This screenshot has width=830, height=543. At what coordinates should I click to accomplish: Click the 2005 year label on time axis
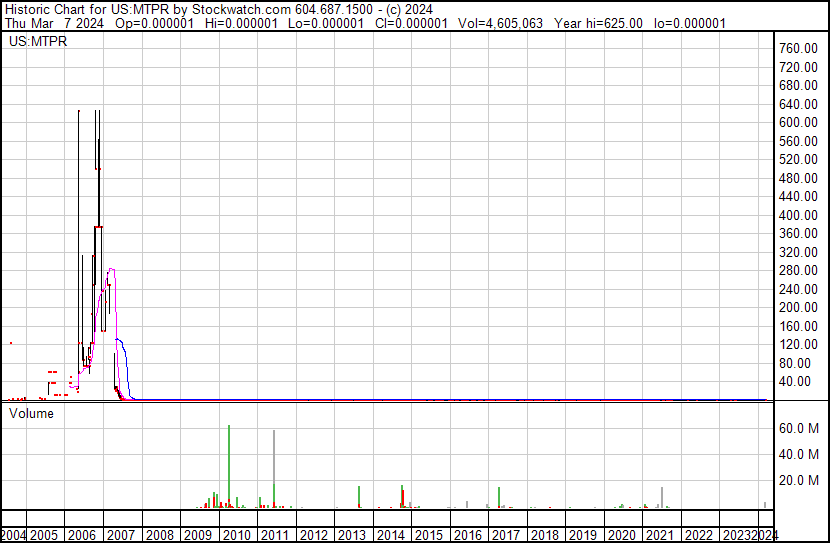tap(43, 535)
